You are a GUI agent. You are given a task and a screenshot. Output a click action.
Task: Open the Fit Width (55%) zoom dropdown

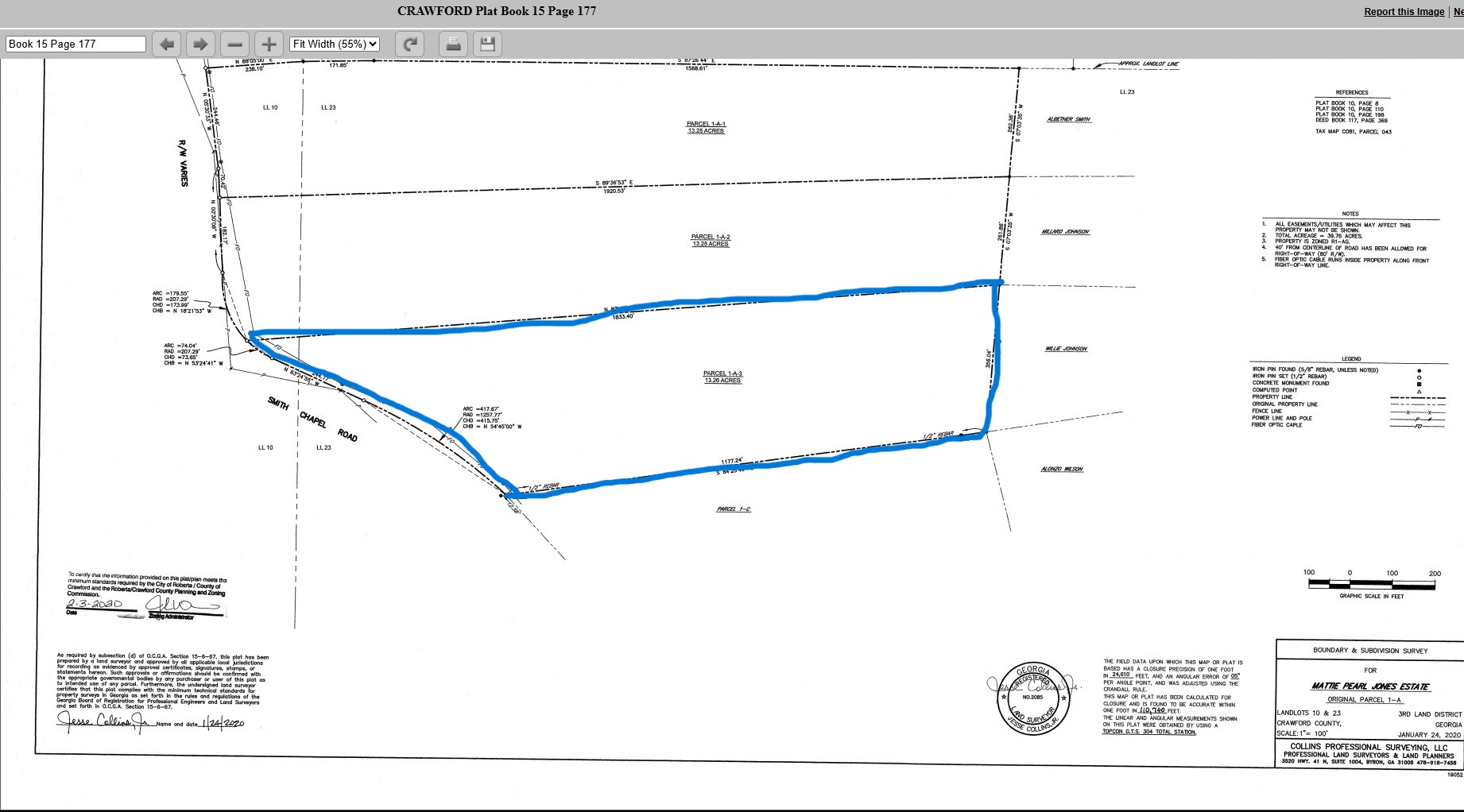[x=335, y=44]
